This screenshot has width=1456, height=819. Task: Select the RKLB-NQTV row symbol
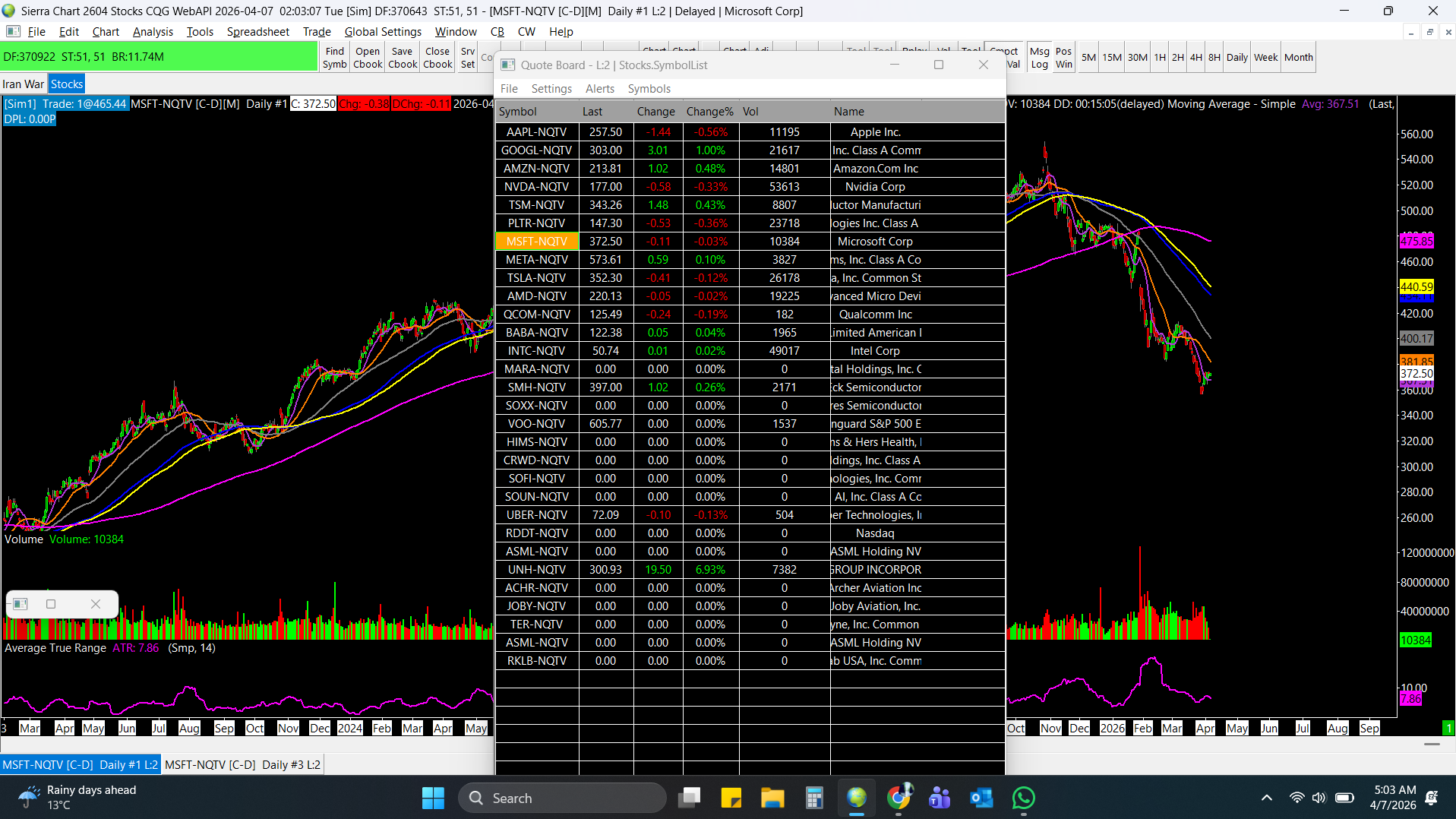(537, 661)
